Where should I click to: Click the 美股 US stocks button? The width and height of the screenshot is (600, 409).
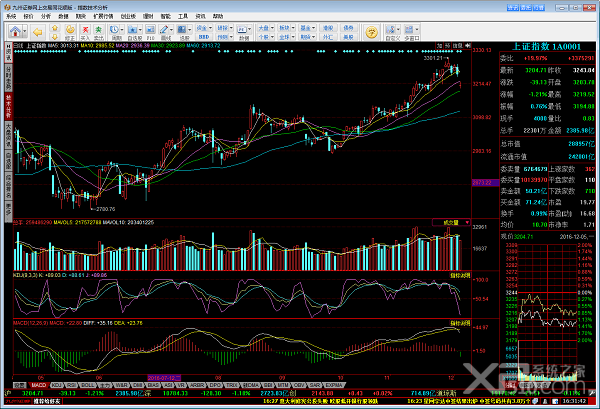[x=348, y=37]
